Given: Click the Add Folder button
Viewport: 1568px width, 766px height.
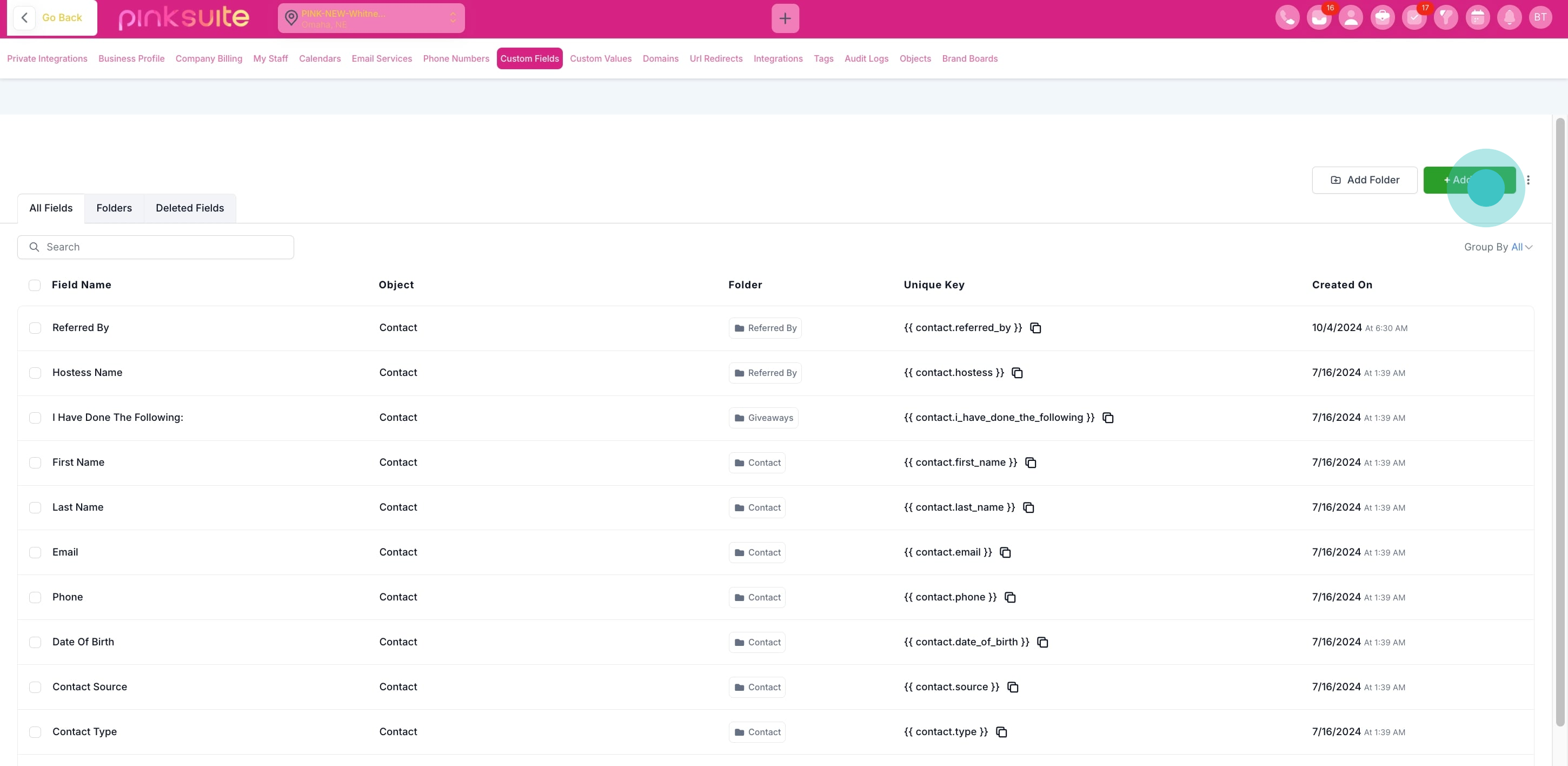Looking at the screenshot, I should [x=1364, y=180].
